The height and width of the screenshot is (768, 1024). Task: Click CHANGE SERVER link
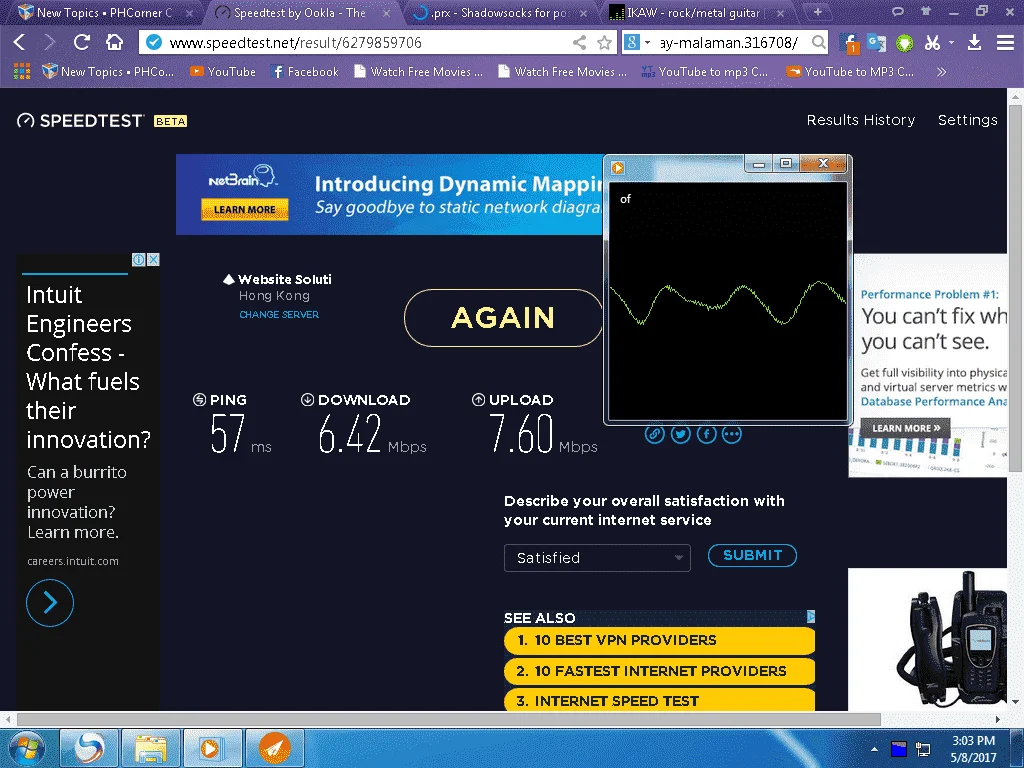(279, 314)
